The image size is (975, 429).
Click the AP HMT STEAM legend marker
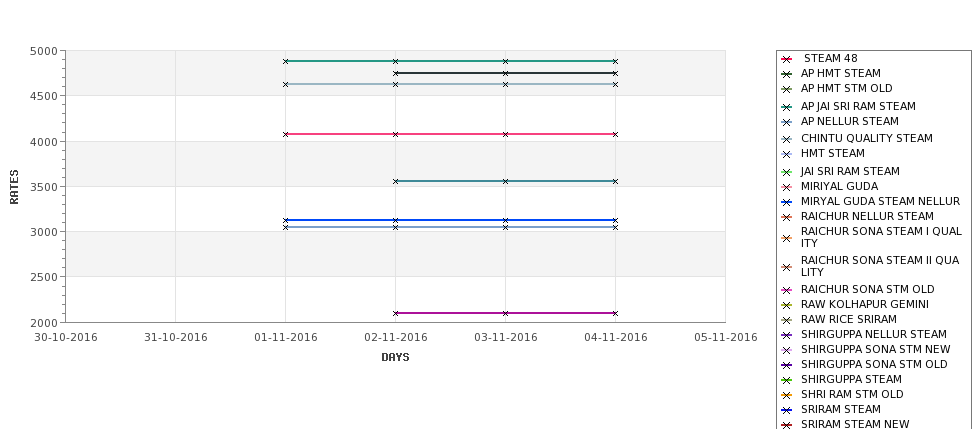(787, 74)
